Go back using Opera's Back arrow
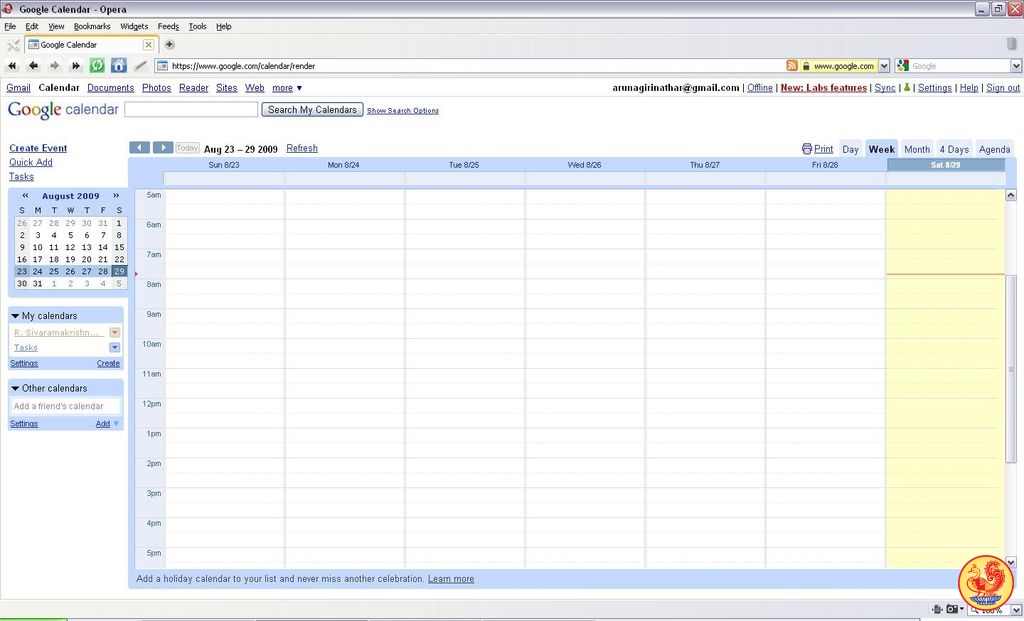 pos(33,65)
